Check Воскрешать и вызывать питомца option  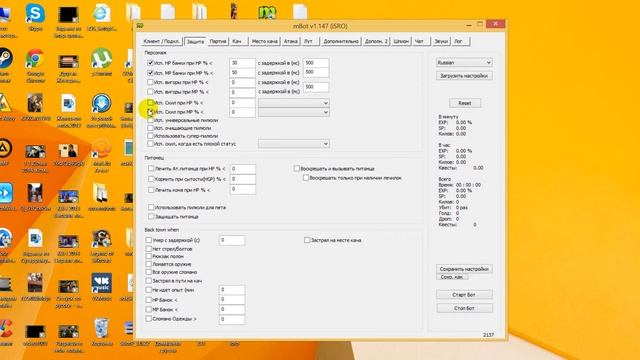(x=297, y=168)
